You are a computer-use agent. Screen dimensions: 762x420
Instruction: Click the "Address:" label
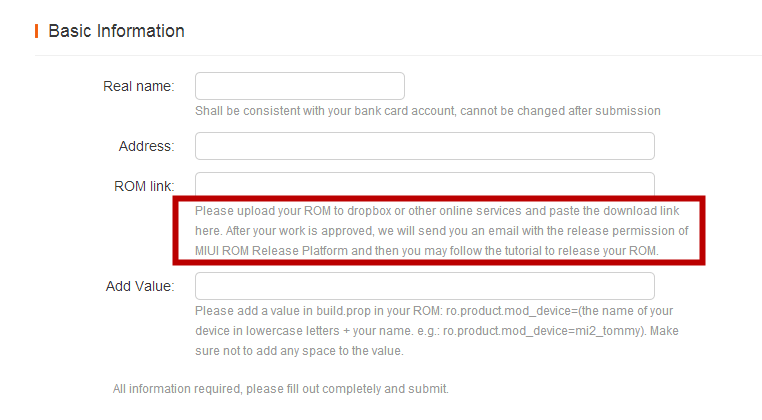146,146
